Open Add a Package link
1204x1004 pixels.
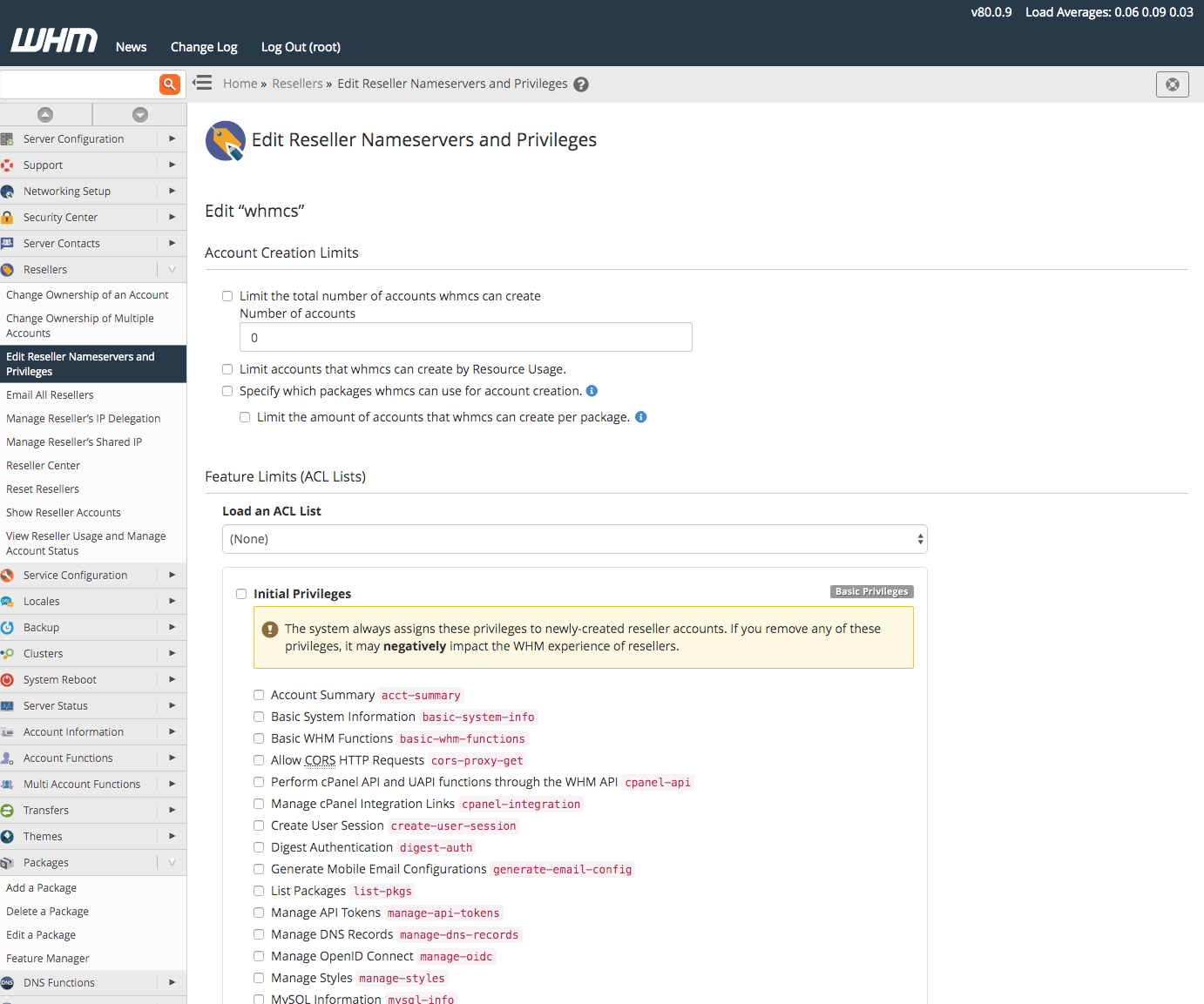tap(41, 888)
